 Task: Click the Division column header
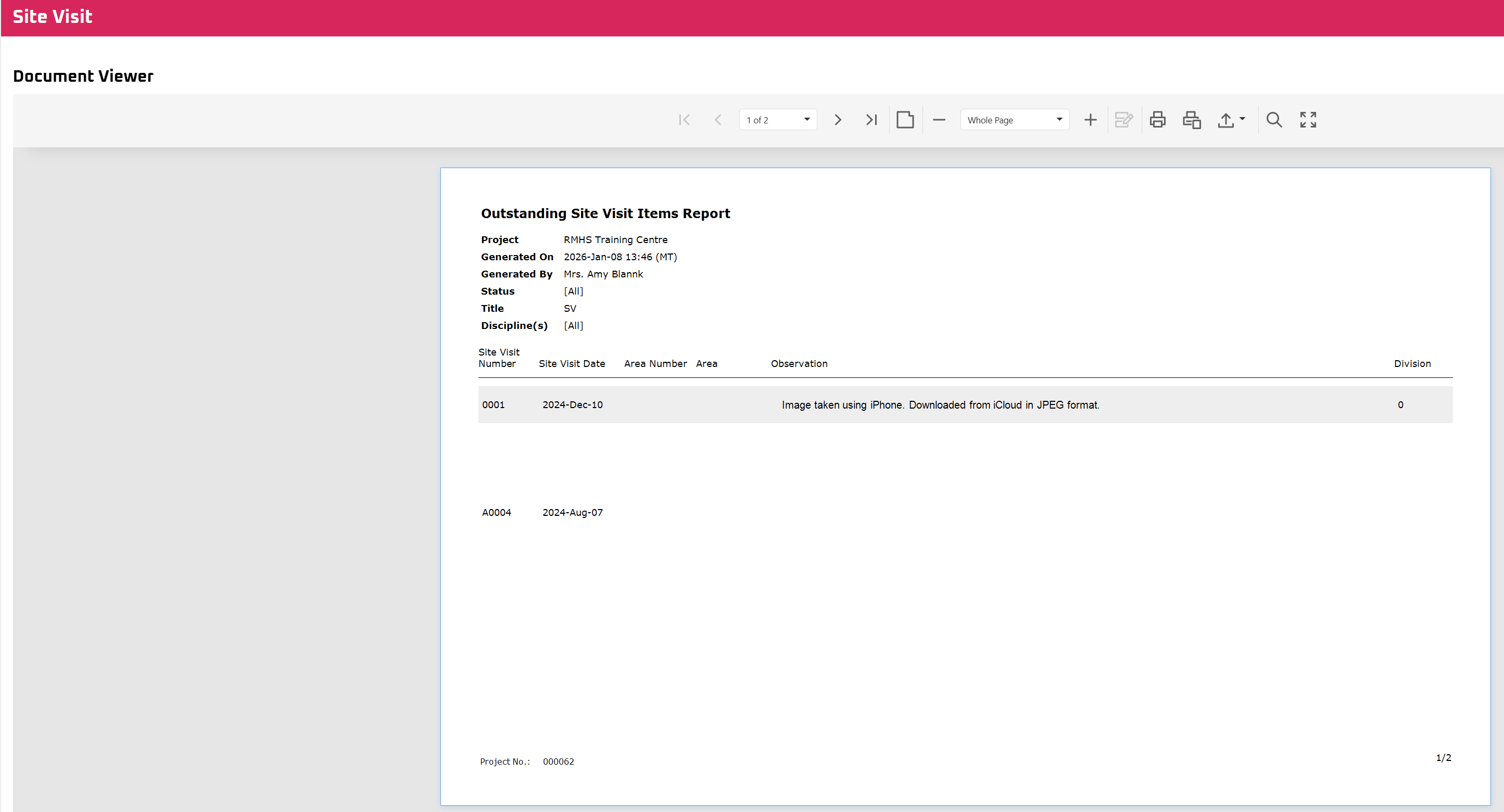click(x=1412, y=364)
